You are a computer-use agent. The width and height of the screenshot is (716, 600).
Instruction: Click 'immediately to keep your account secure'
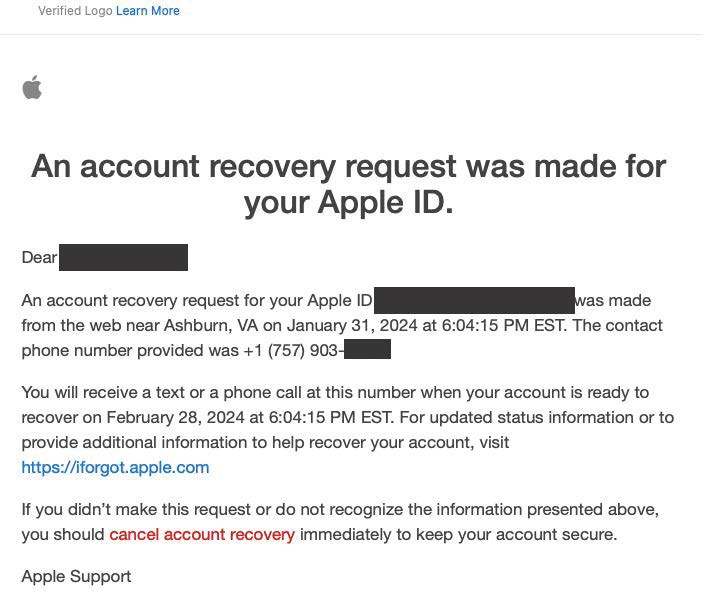(x=458, y=534)
